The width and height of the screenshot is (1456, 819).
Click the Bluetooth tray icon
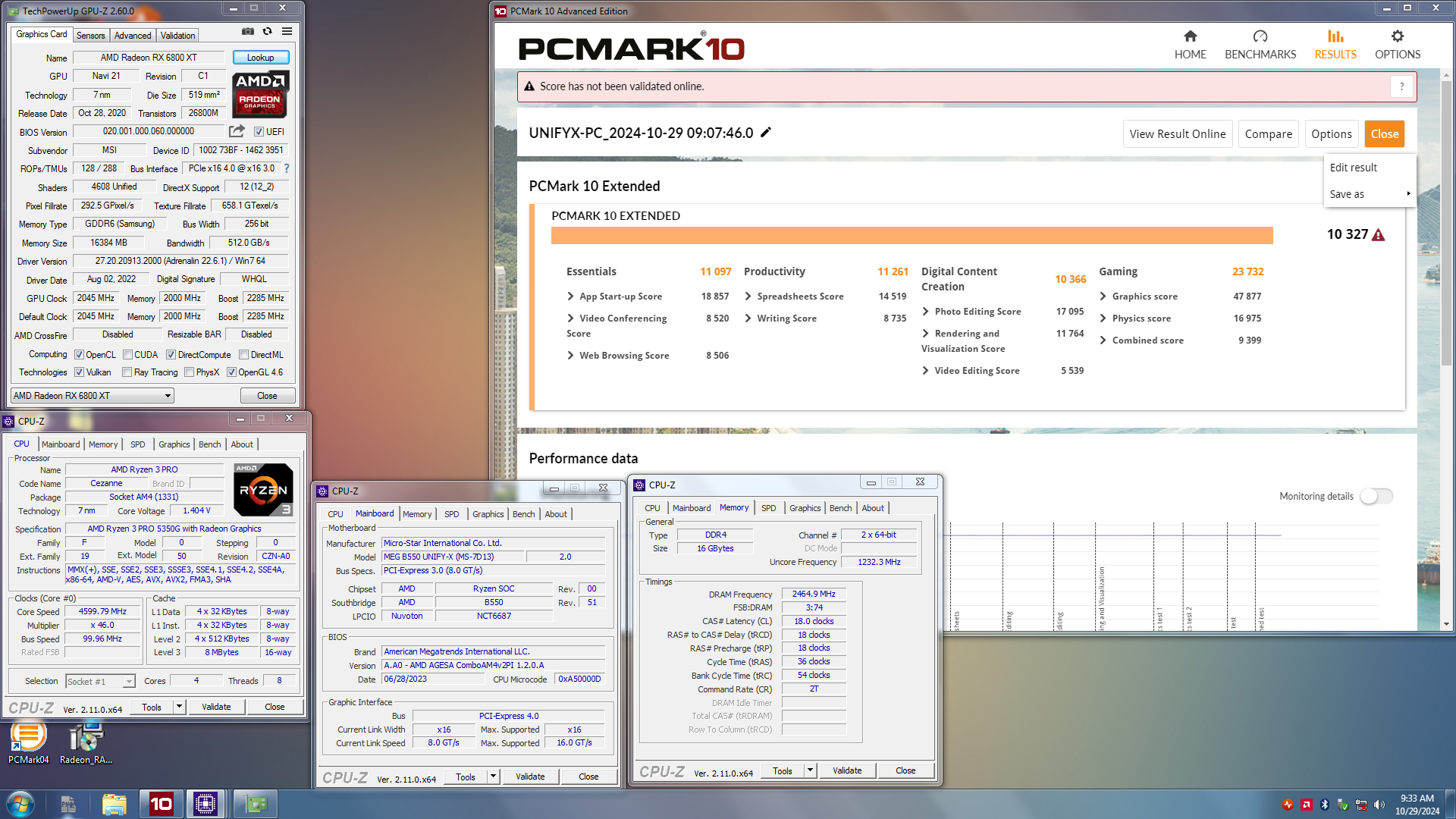pos(1325,805)
